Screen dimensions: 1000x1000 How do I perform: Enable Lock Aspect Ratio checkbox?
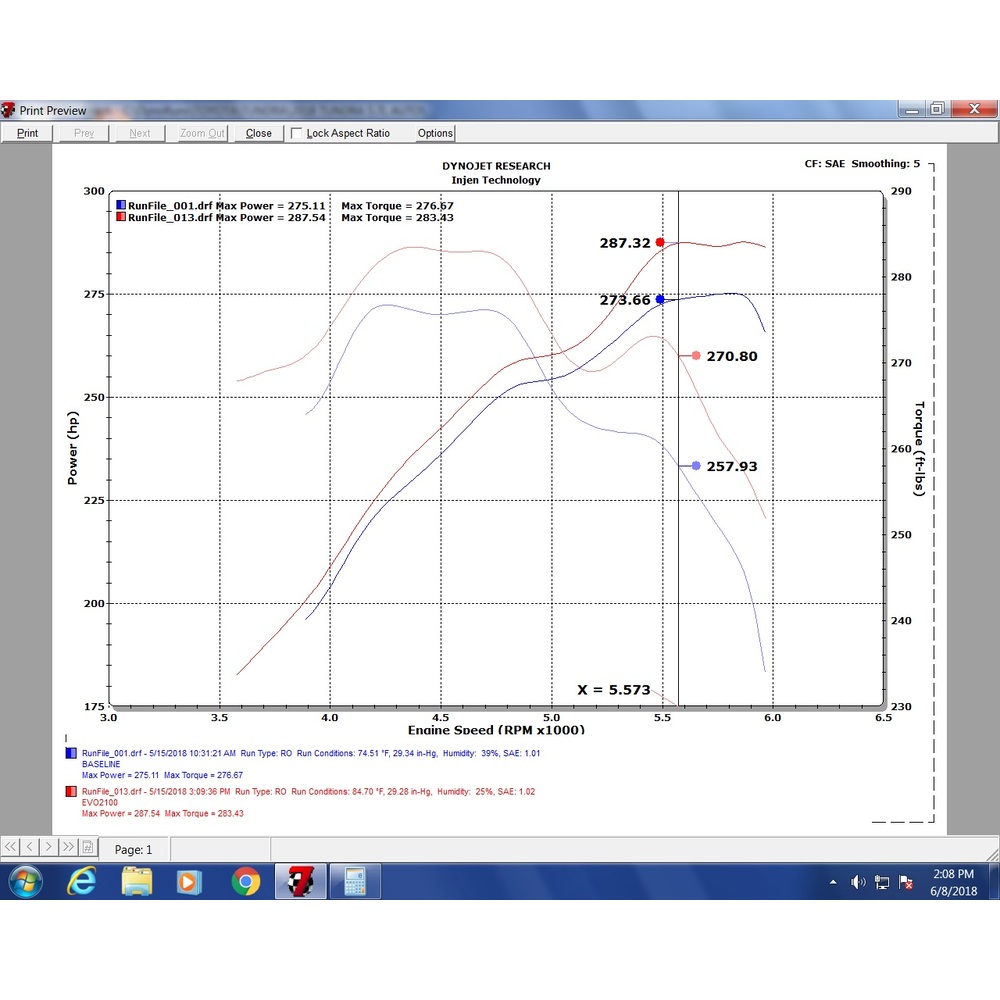click(x=297, y=133)
